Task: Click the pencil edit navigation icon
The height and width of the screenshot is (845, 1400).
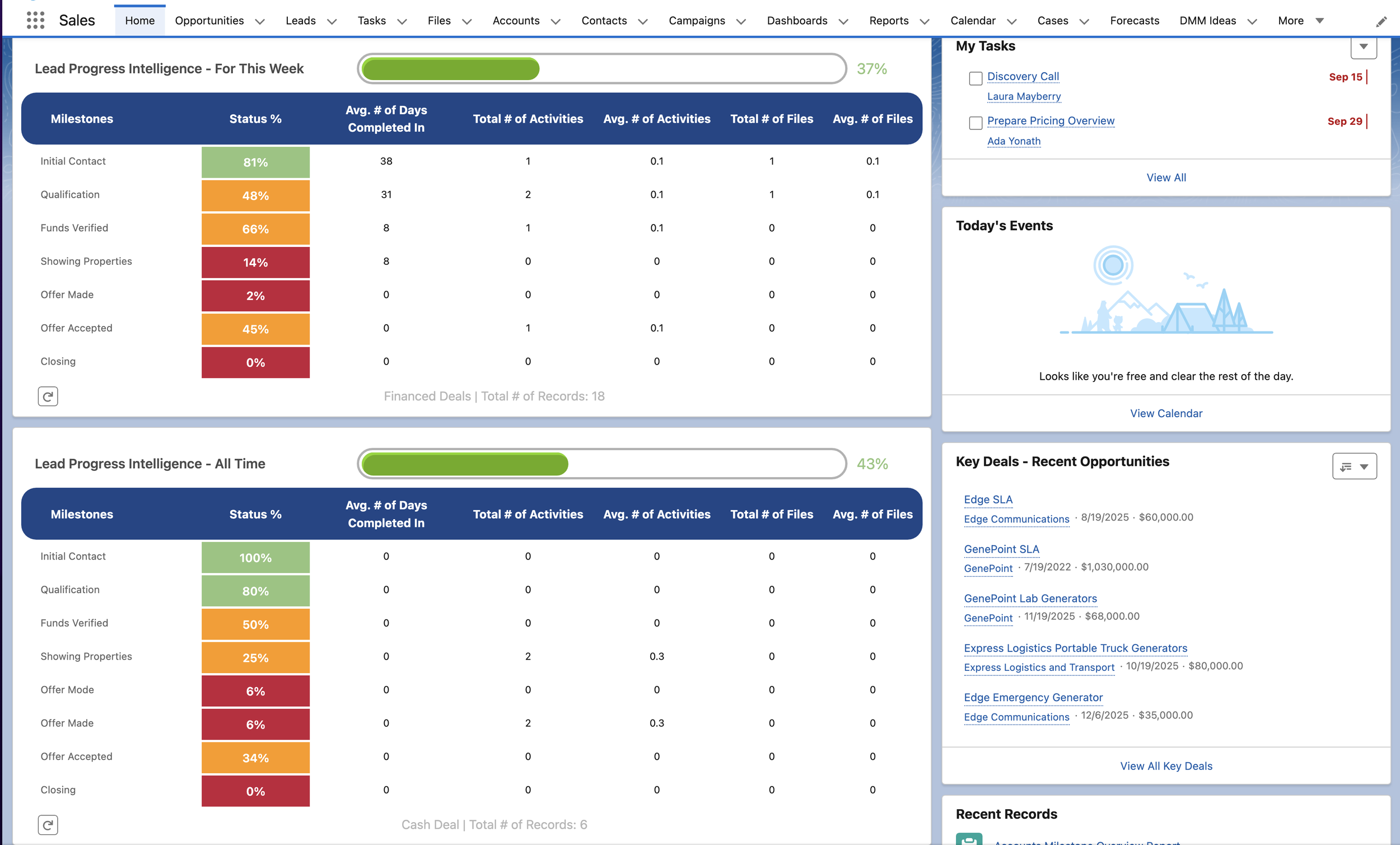Action: click(x=1382, y=22)
